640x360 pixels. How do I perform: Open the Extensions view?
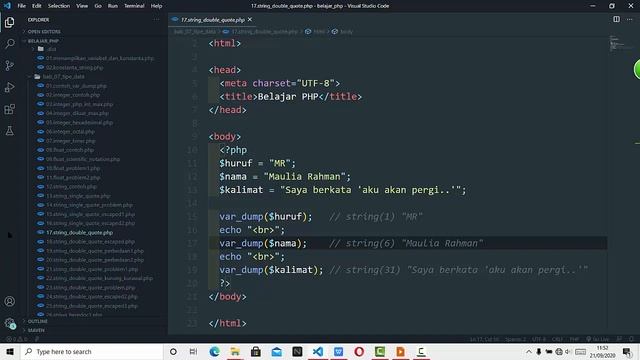[x=9, y=109]
